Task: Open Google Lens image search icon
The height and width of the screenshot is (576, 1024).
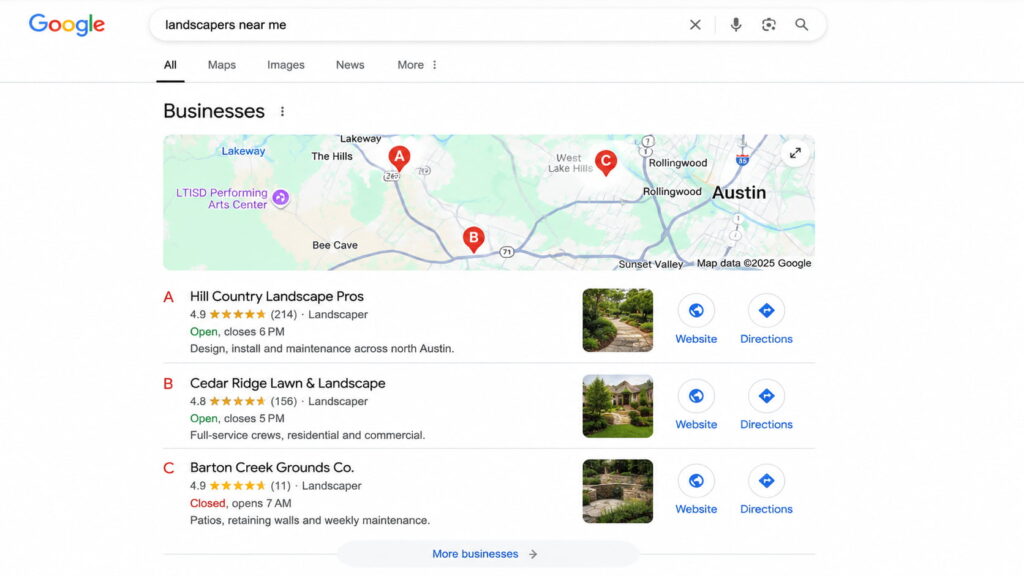Action: pyautogui.click(x=769, y=25)
